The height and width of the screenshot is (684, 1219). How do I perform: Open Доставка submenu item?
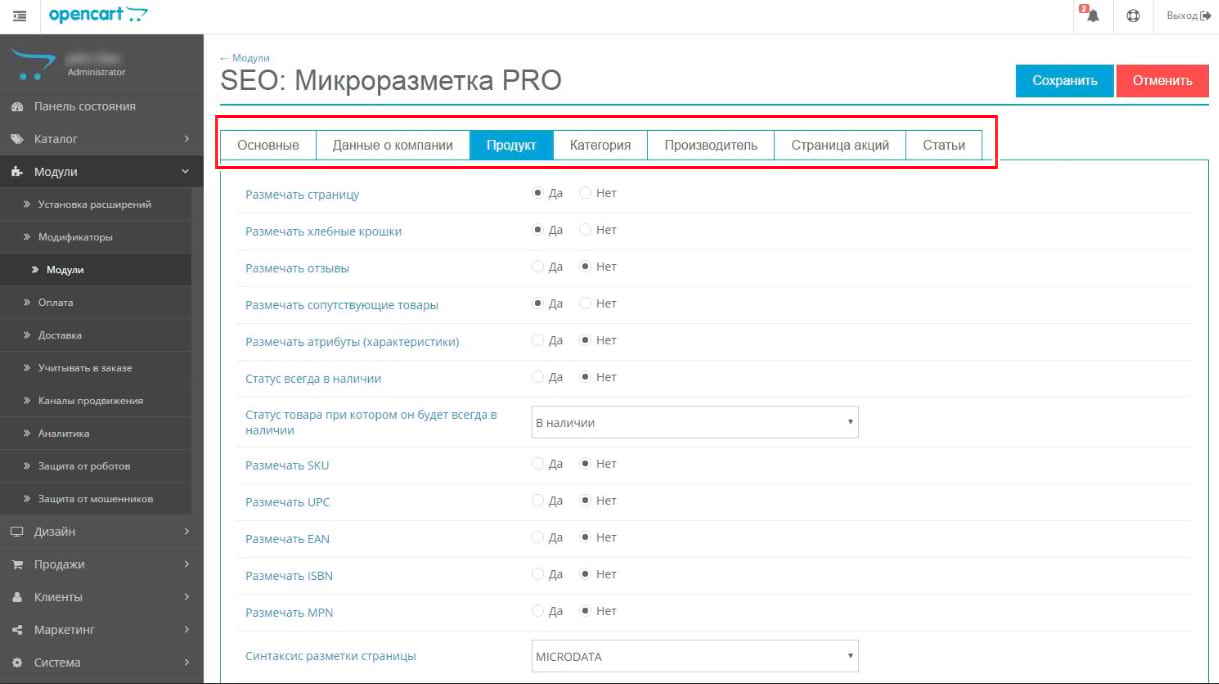[x=96, y=335]
